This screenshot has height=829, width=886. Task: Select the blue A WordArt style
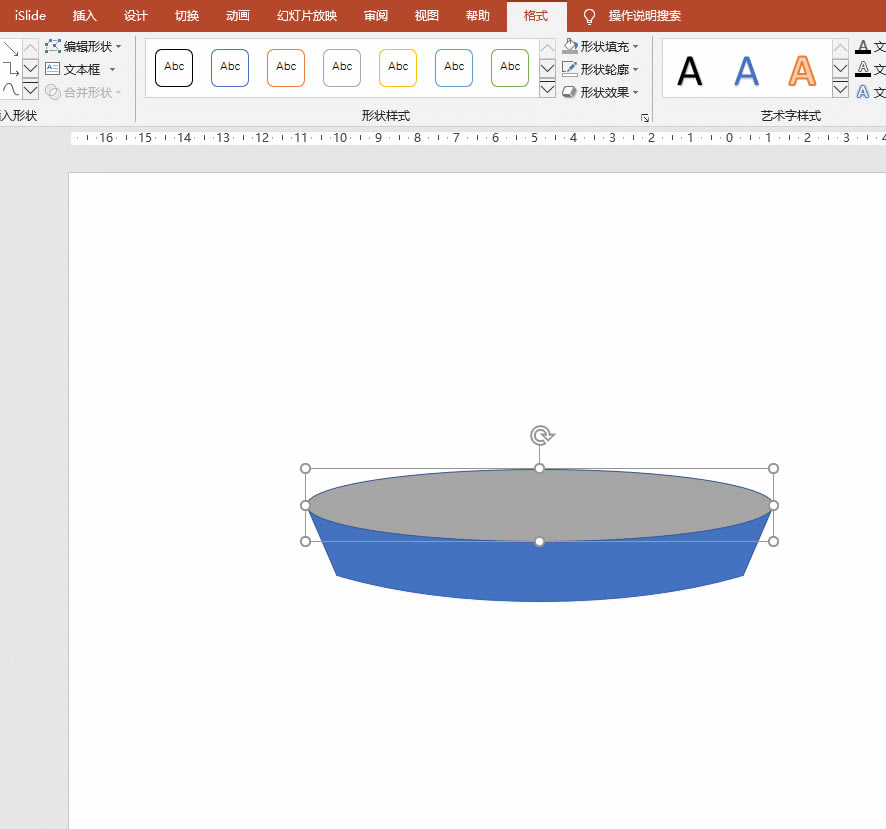pos(746,71)
